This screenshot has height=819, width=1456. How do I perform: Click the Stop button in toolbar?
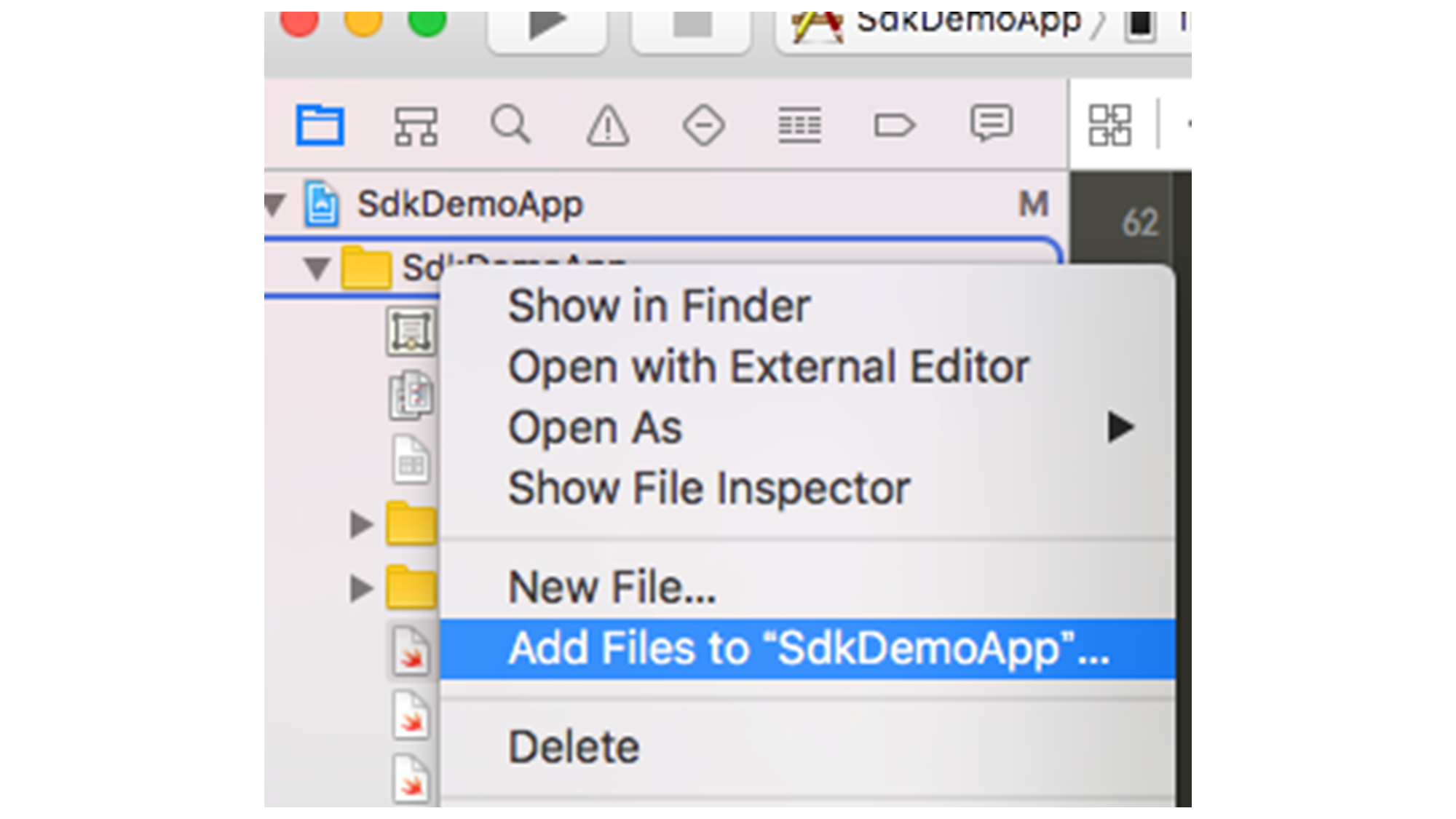692,26
